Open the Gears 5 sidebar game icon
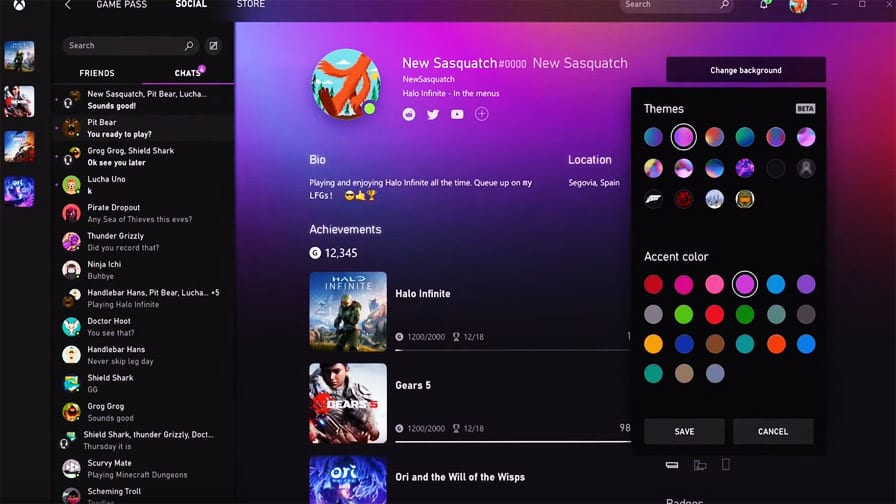896x504 pixels. click(x=19, y=101)
